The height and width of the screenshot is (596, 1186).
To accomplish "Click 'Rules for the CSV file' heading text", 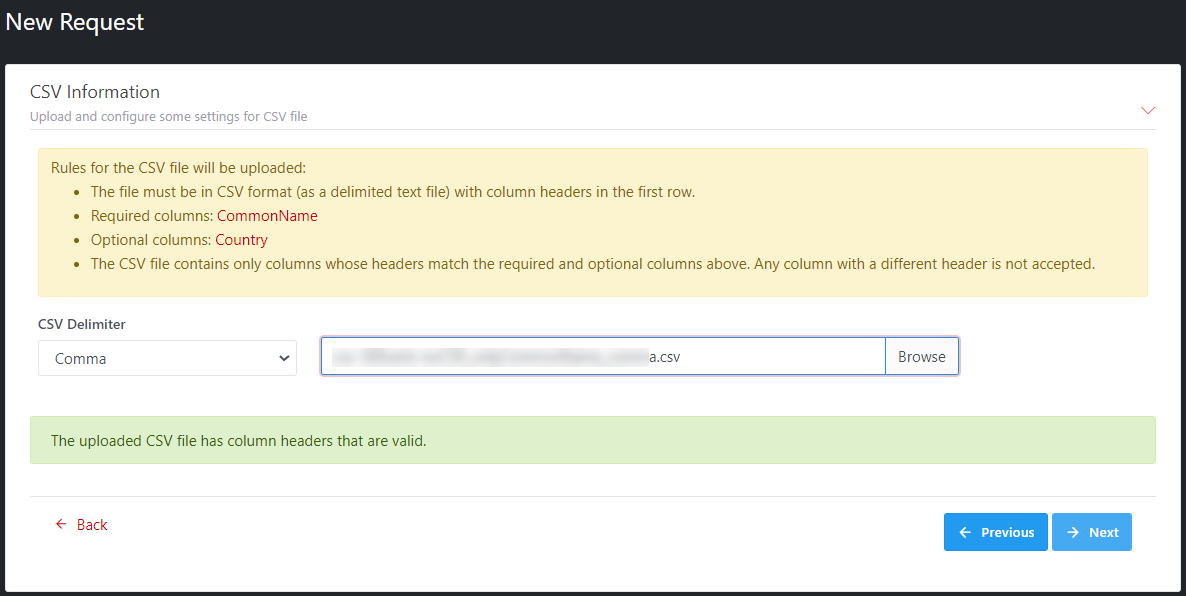I will tap(178, 168).
